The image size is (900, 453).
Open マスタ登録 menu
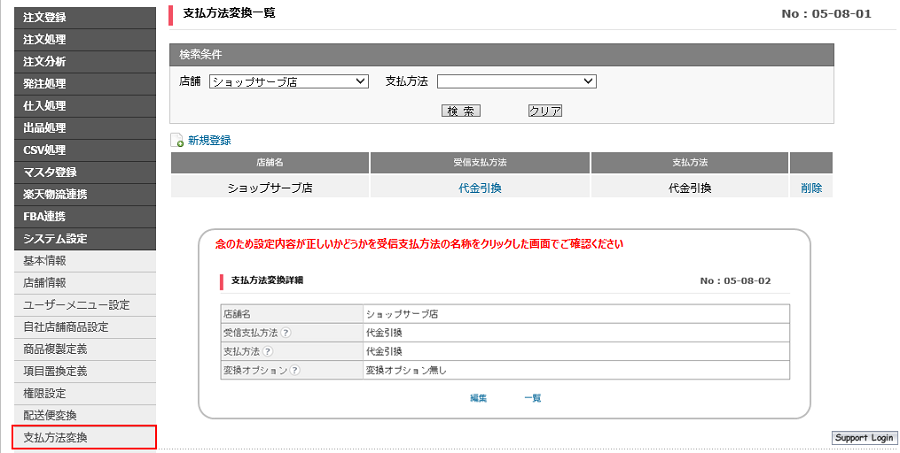tap(85, 172)
